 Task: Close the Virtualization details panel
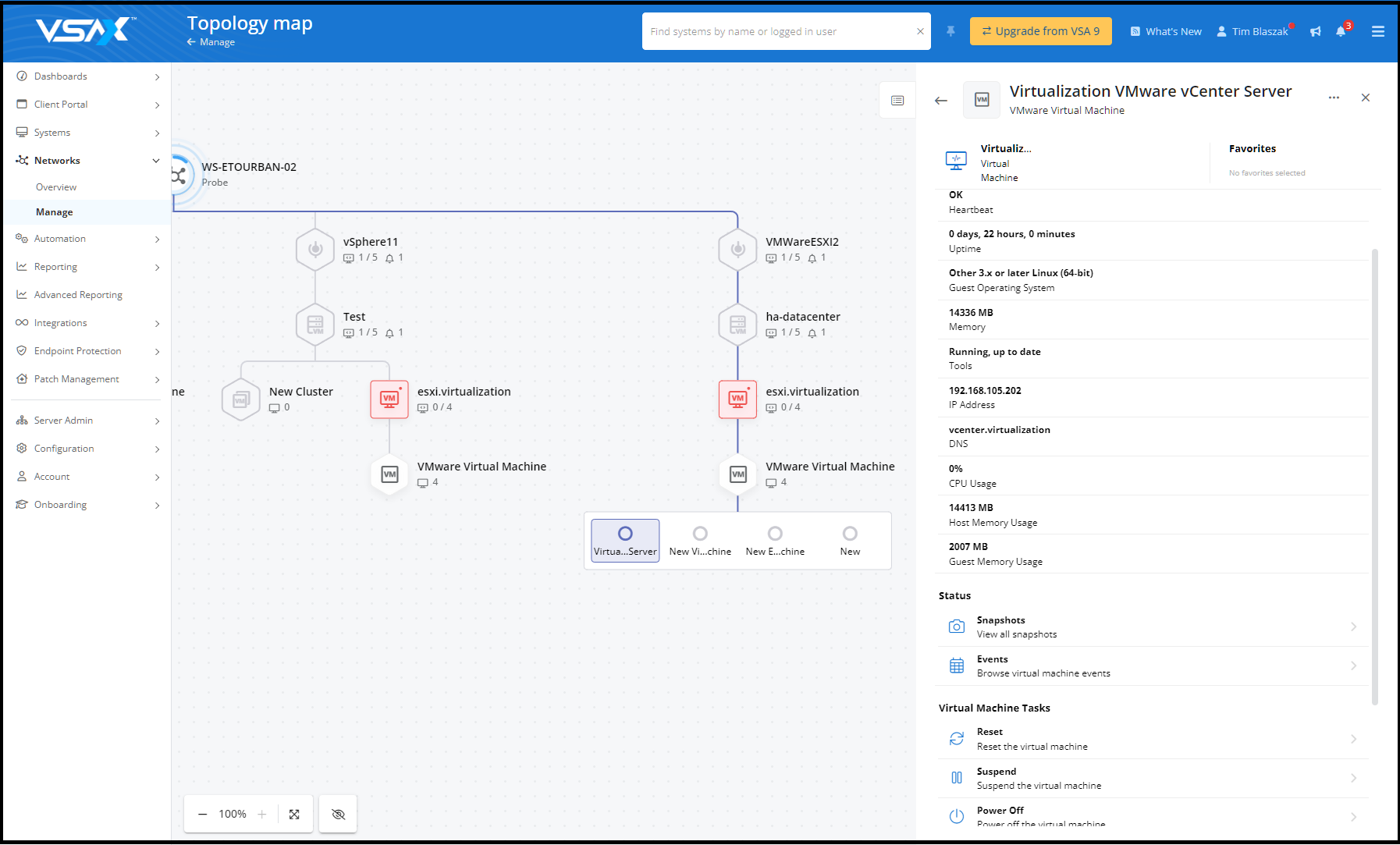1366,98
